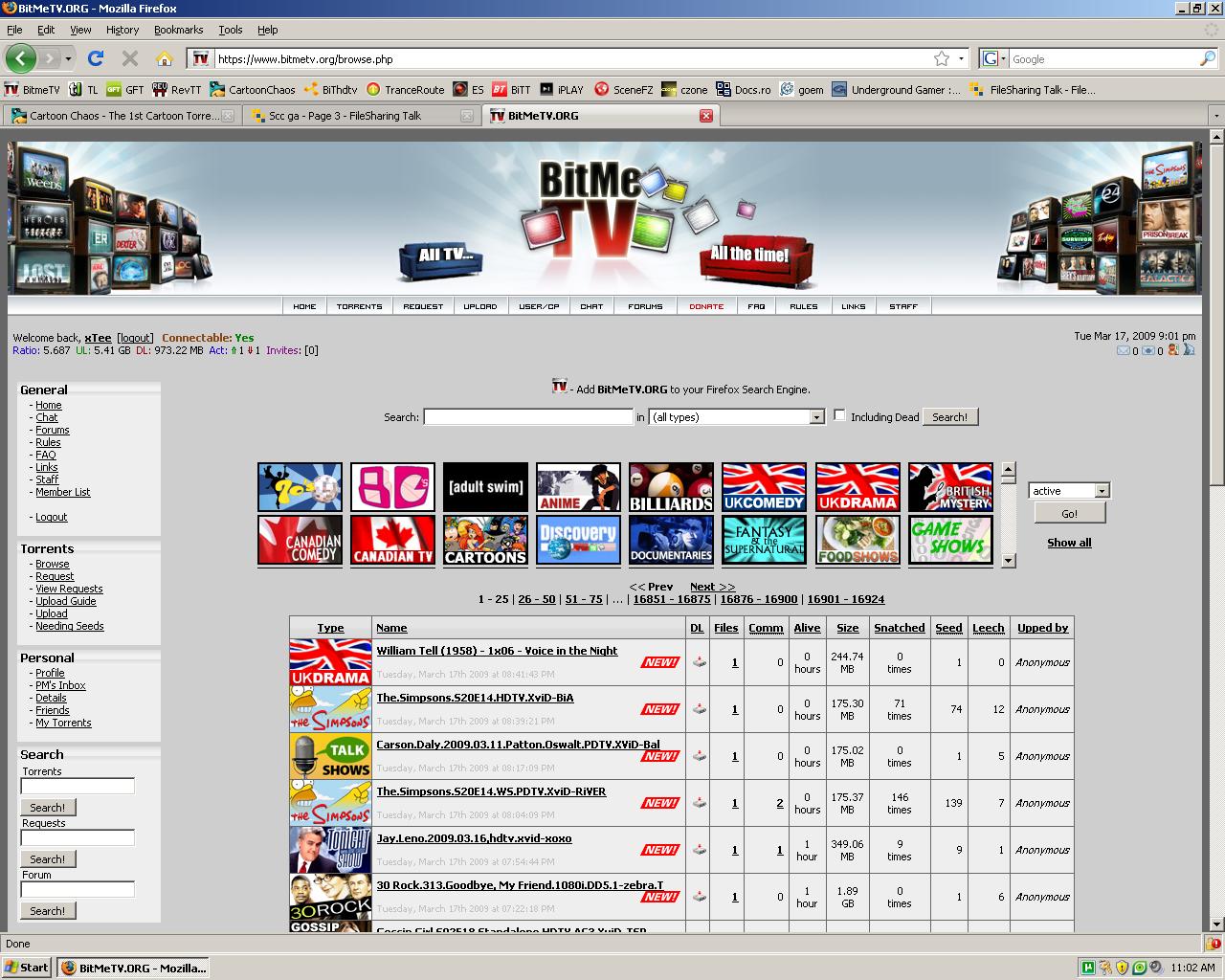
Task: Select the Cartoons category
Action: pyautogui.click(x=486, y=541)
